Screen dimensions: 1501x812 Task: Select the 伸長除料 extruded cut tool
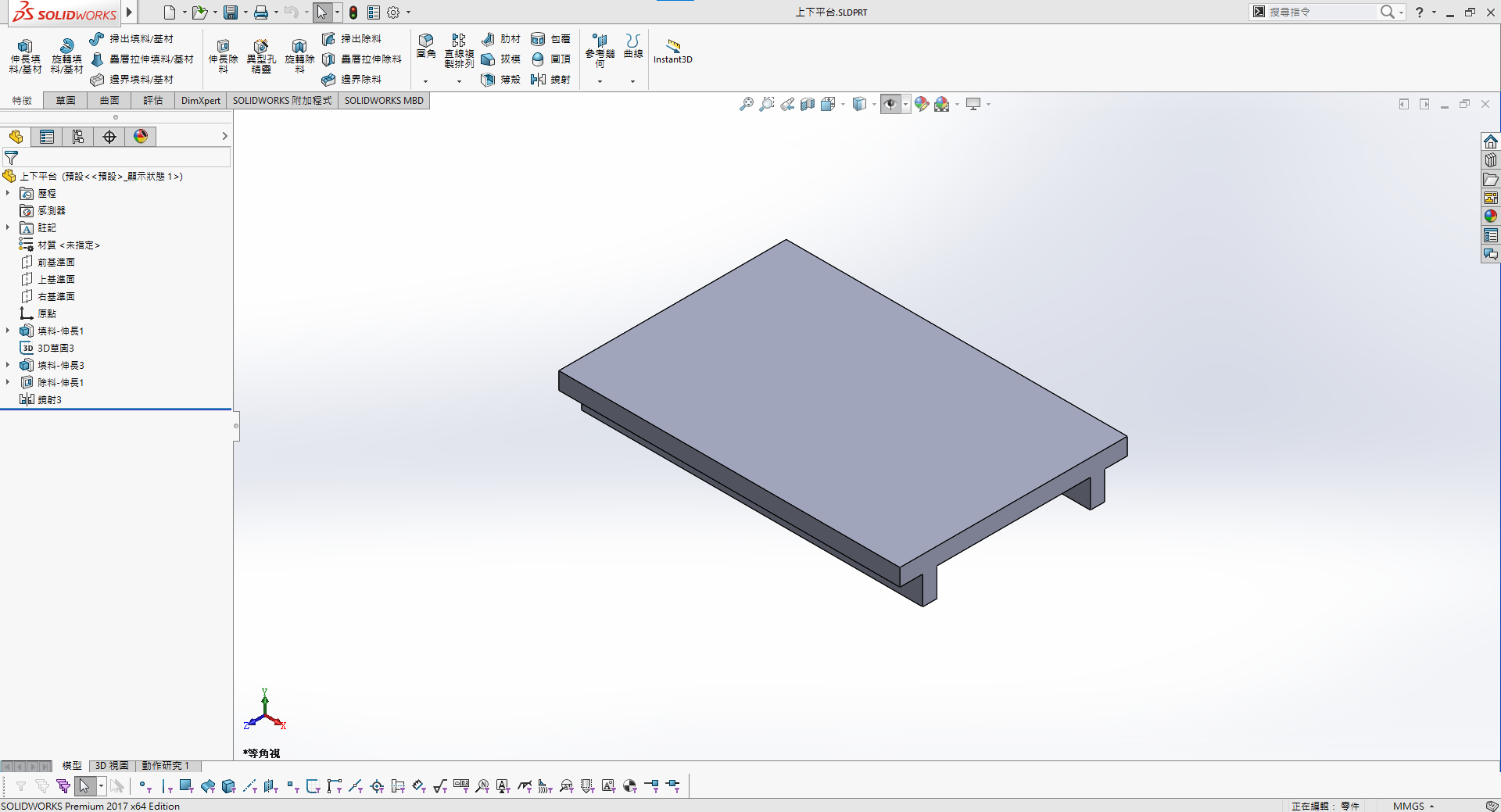pos(223,56)
